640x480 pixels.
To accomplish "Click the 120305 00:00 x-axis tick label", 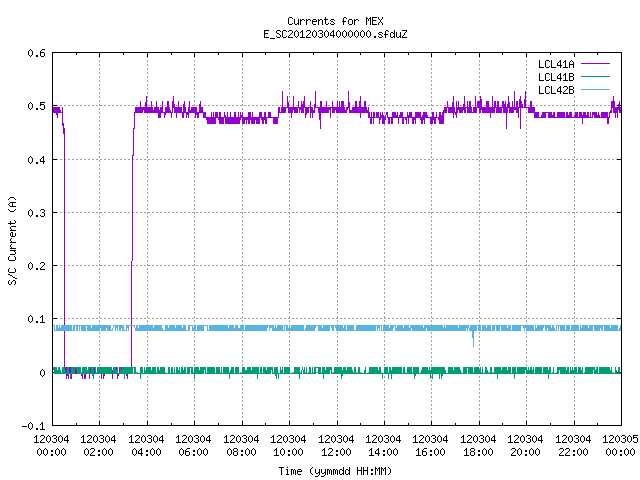I will coord(620,446).
